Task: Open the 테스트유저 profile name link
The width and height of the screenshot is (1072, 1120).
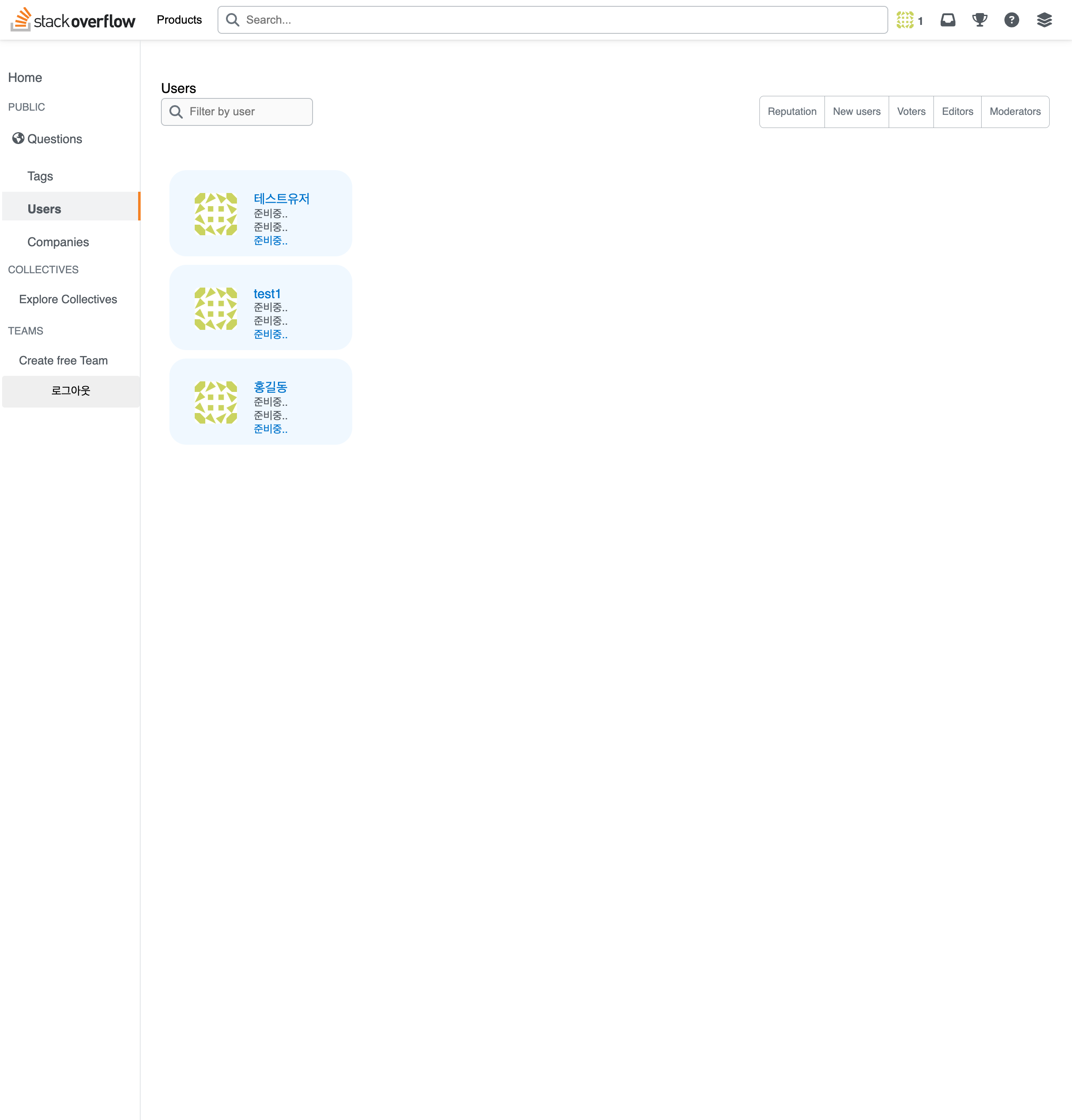Action: coord(282,198)
